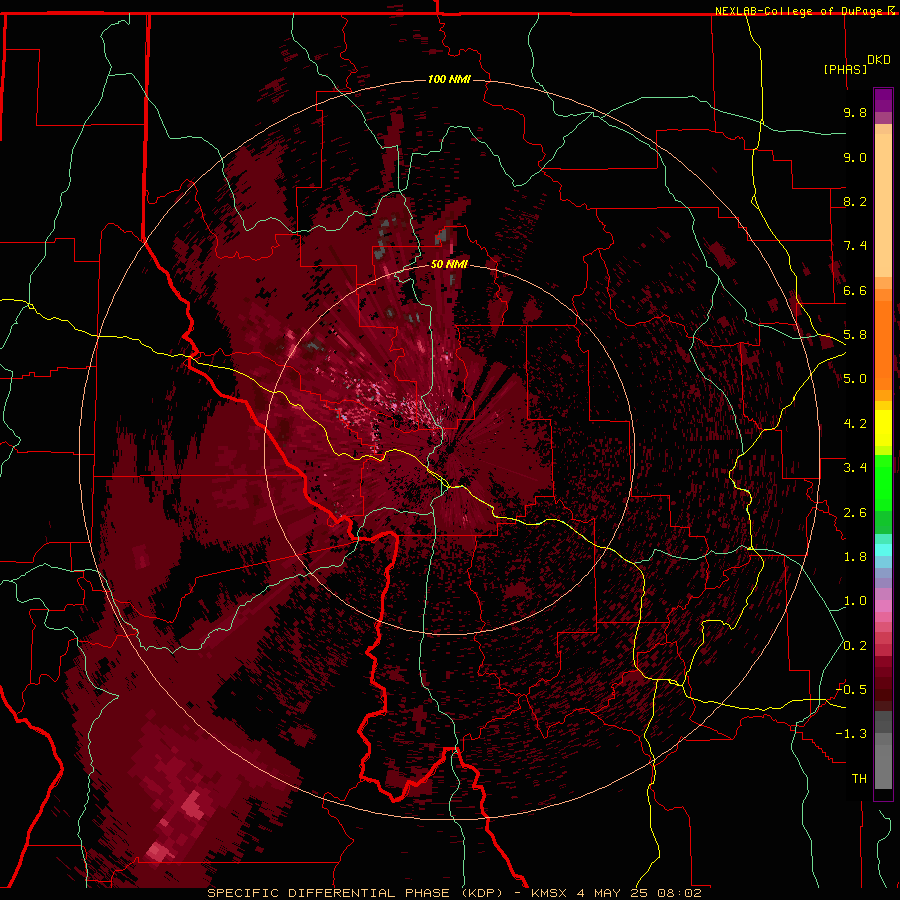Click the 7.4 value on color scale
The height and width of the screenshot is (900, 900).
(855, 246)
